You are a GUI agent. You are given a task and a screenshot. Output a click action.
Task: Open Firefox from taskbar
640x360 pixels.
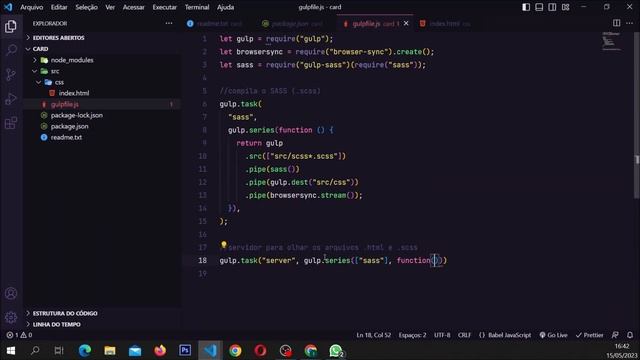tap(160, 351)
